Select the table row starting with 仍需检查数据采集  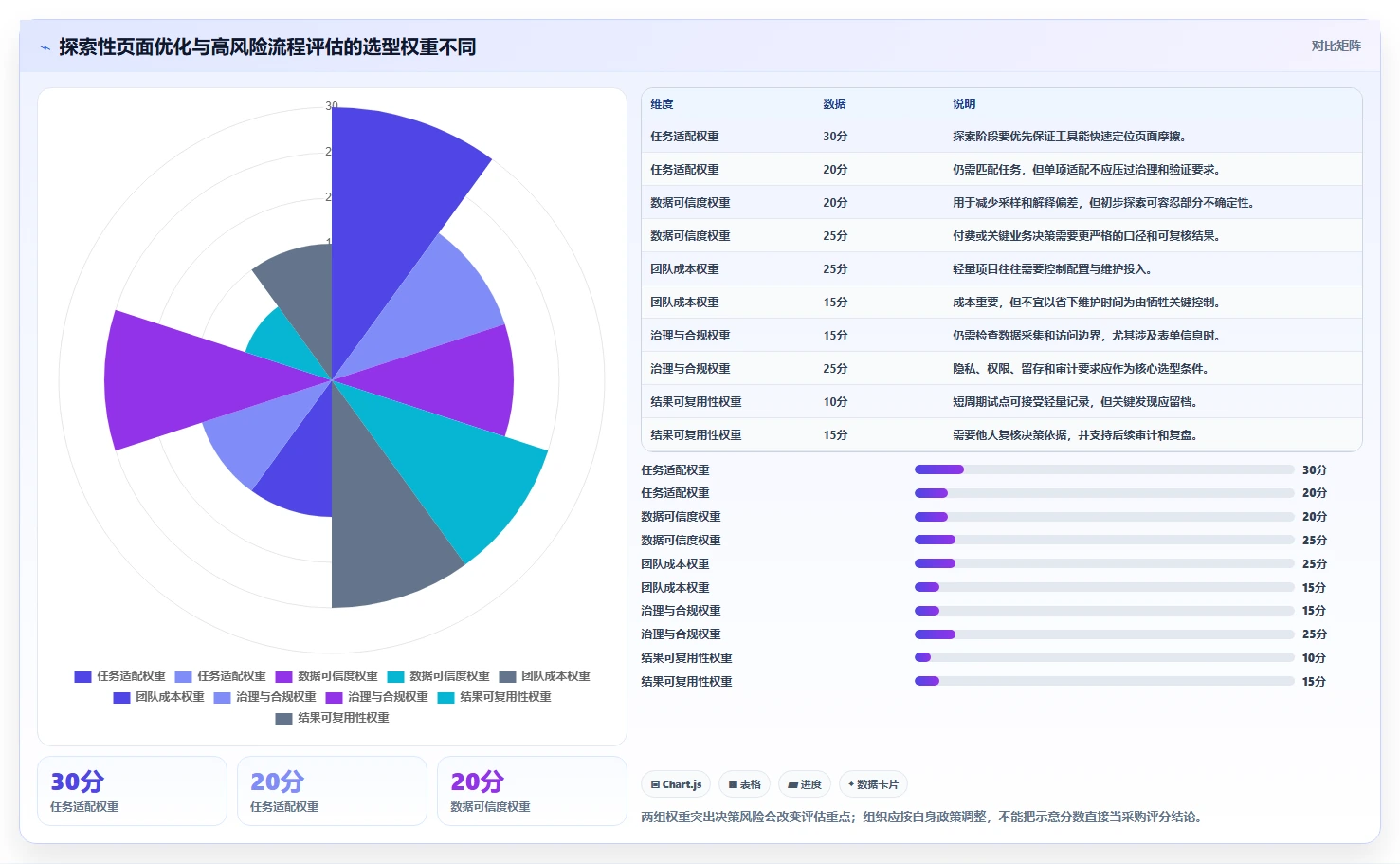(1002, 336)
